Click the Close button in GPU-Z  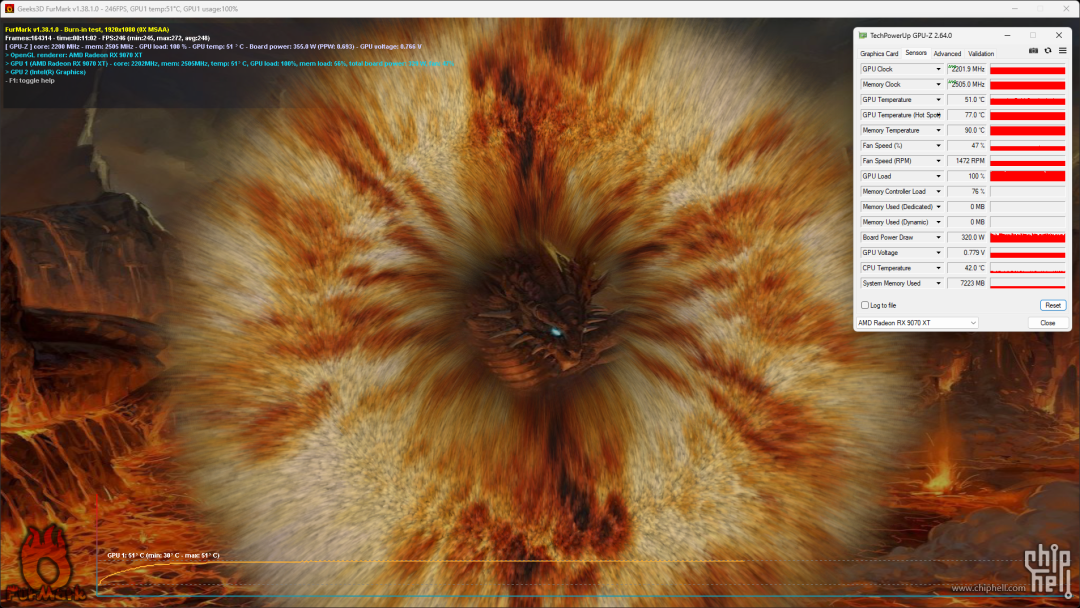tap(1048, 323)
